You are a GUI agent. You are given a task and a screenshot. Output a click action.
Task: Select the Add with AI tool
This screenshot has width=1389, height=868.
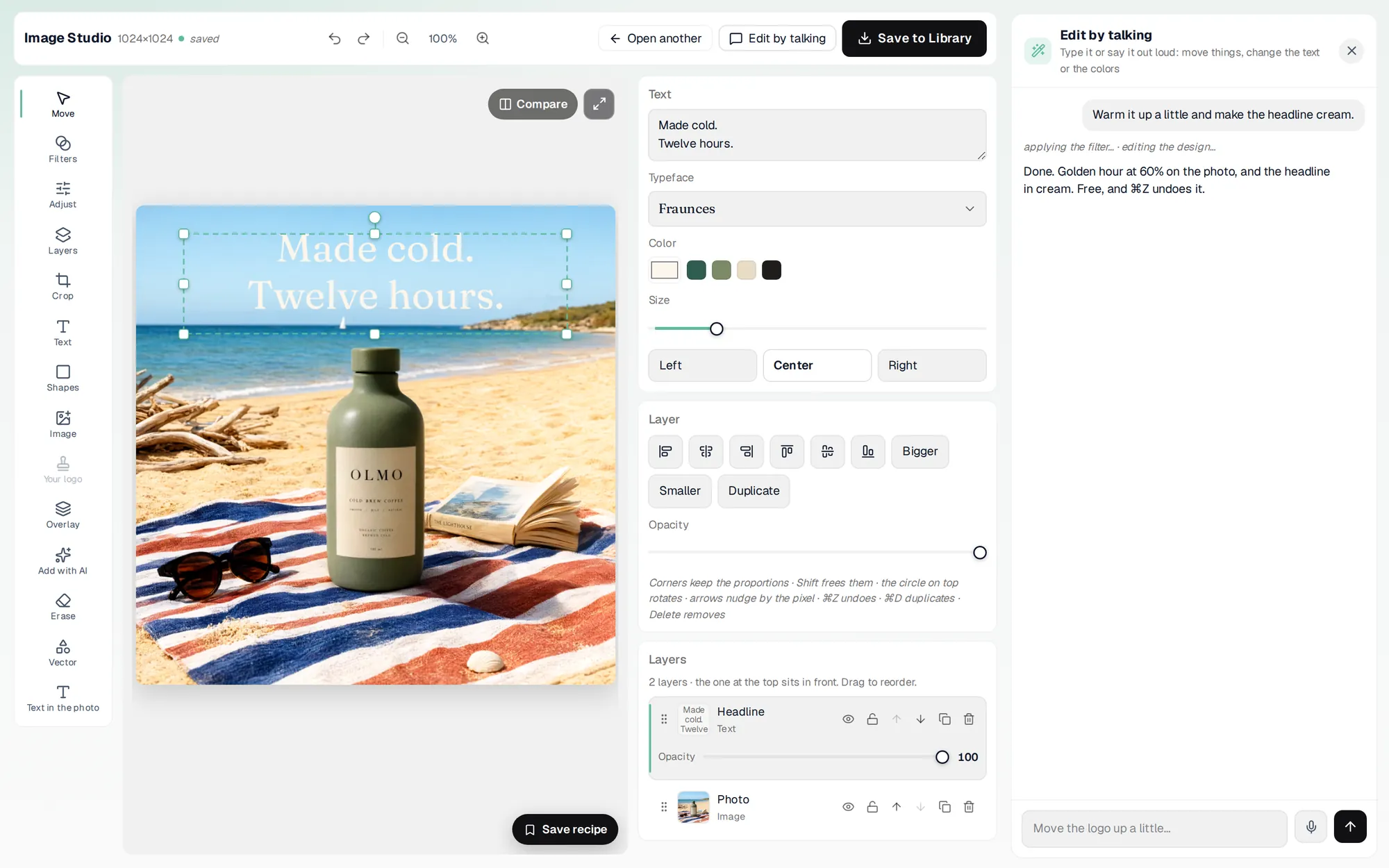pos(63,561)
